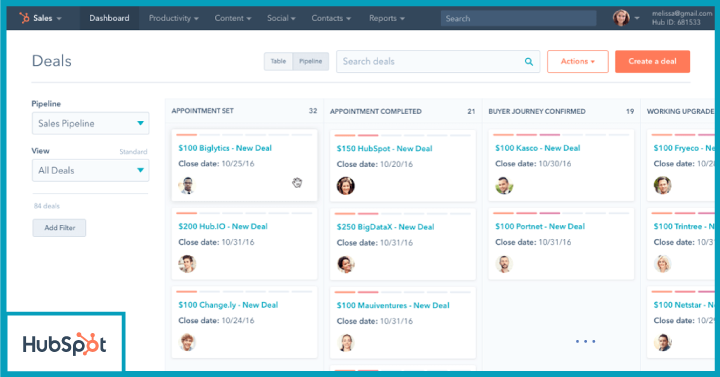Click the magnifier icon in Search deals
Image resolution: width=720 pixels, height=377 pixels.
point(529,62)
